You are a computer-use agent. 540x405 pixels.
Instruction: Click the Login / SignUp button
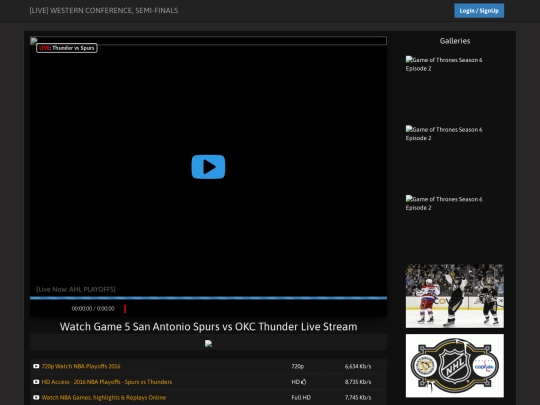[479, 11]
